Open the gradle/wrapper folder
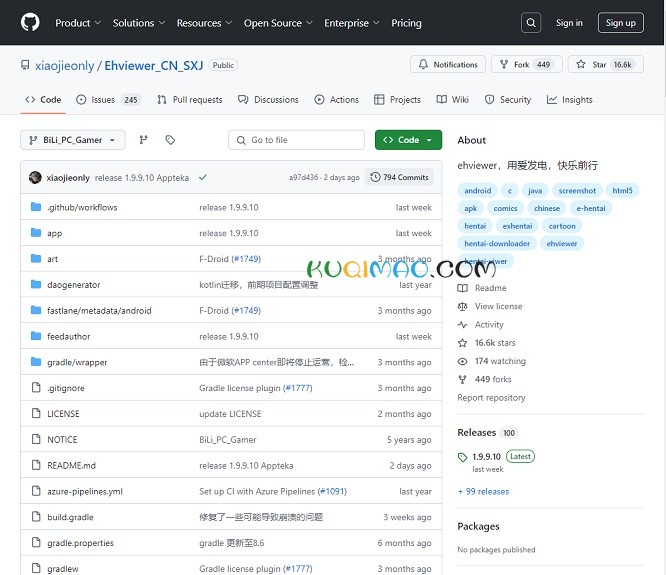The image size is (666, 575). (77, 362)
